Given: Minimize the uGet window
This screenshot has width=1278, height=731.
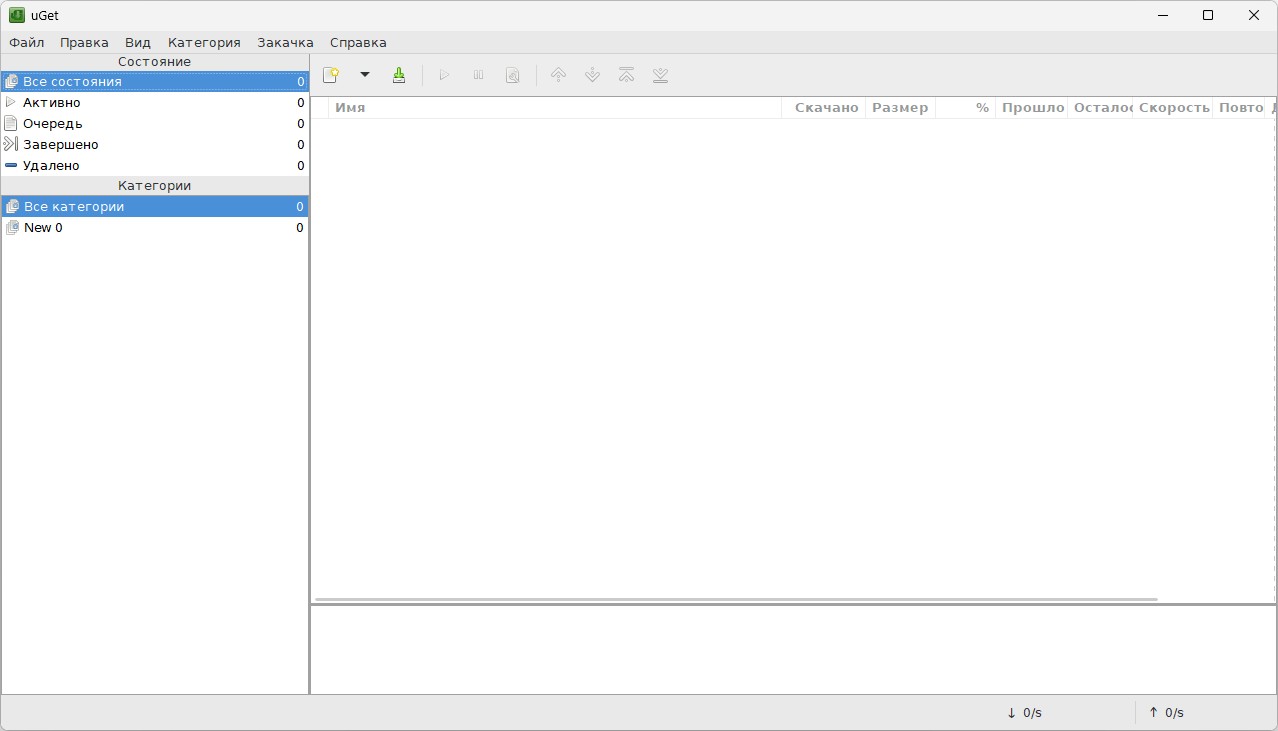Looking at the screenshot, I should pyautogui.click(x=1163, y=15).
